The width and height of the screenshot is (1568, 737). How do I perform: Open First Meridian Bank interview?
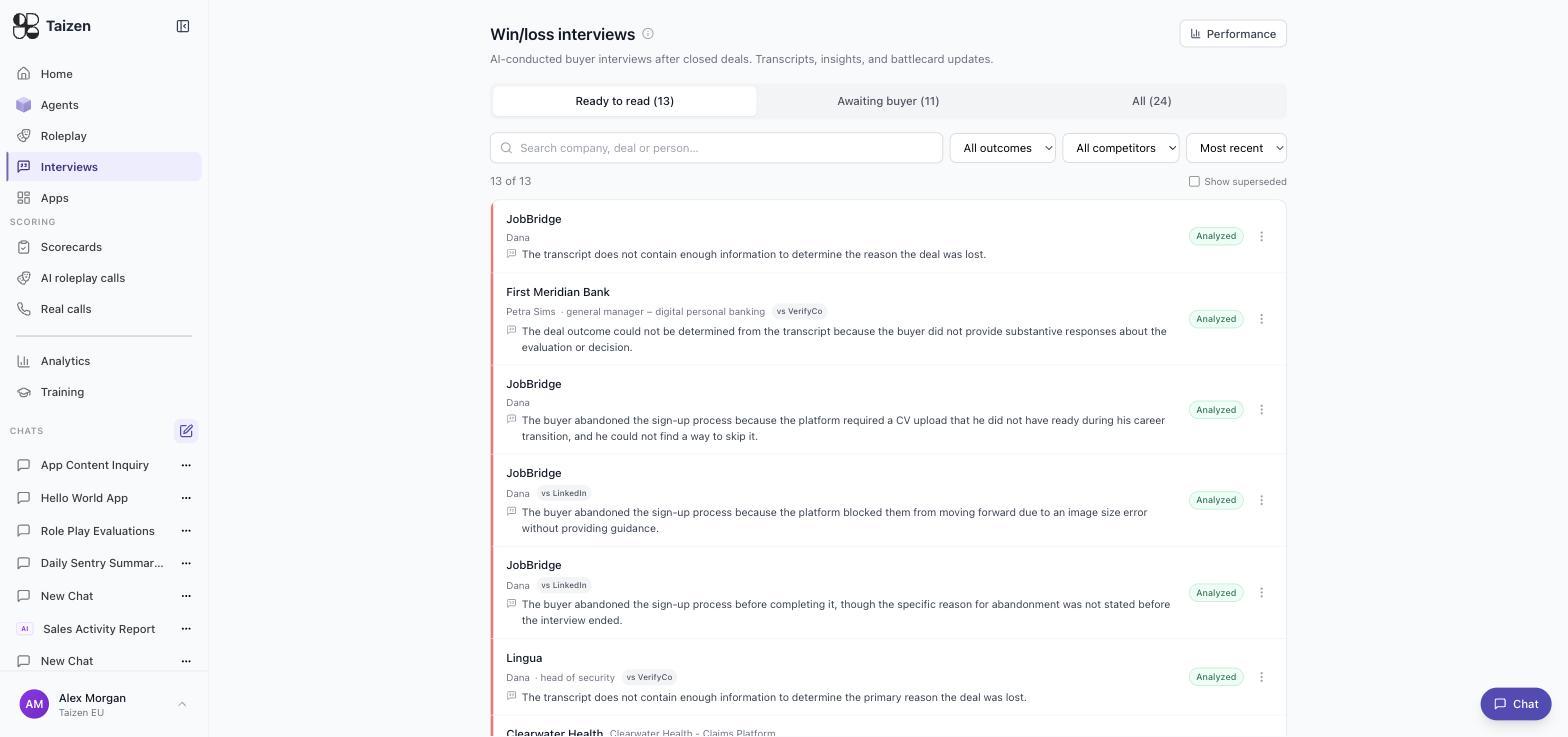coord(888,319)
